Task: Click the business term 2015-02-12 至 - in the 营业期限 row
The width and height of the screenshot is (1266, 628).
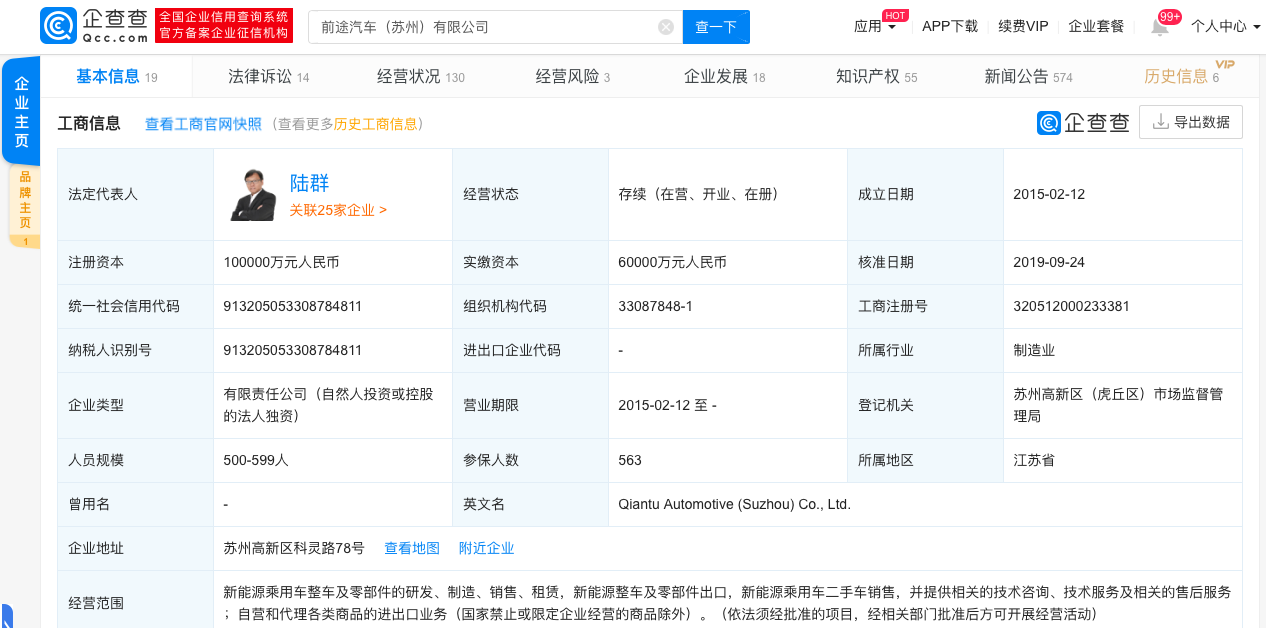Action: coord(667,405)
